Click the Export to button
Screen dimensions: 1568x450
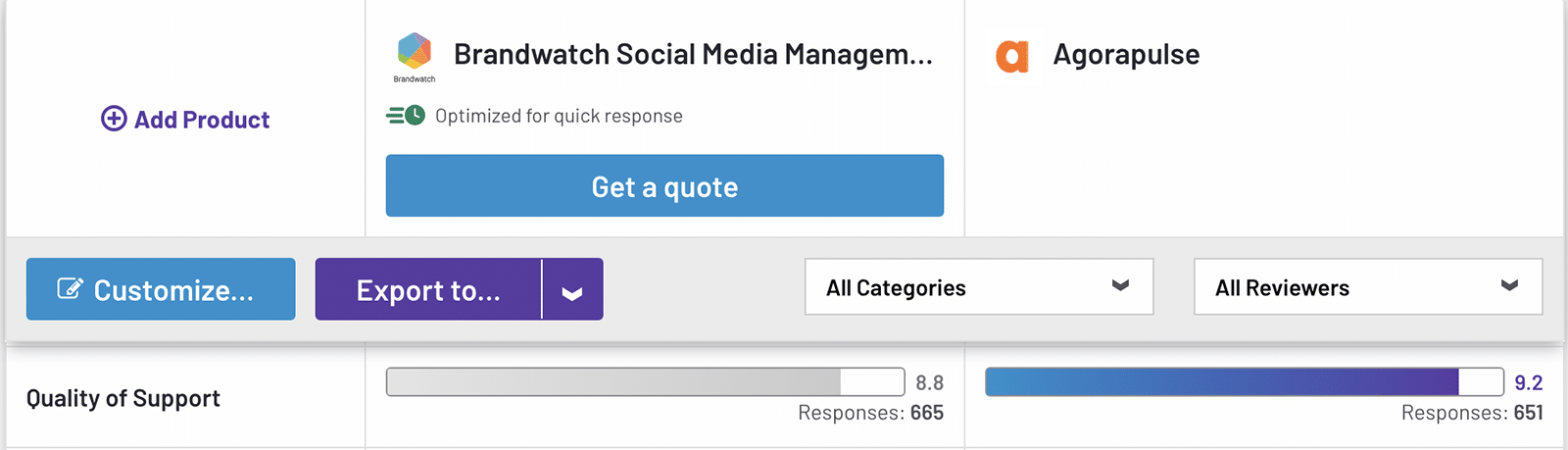point(428,290)
